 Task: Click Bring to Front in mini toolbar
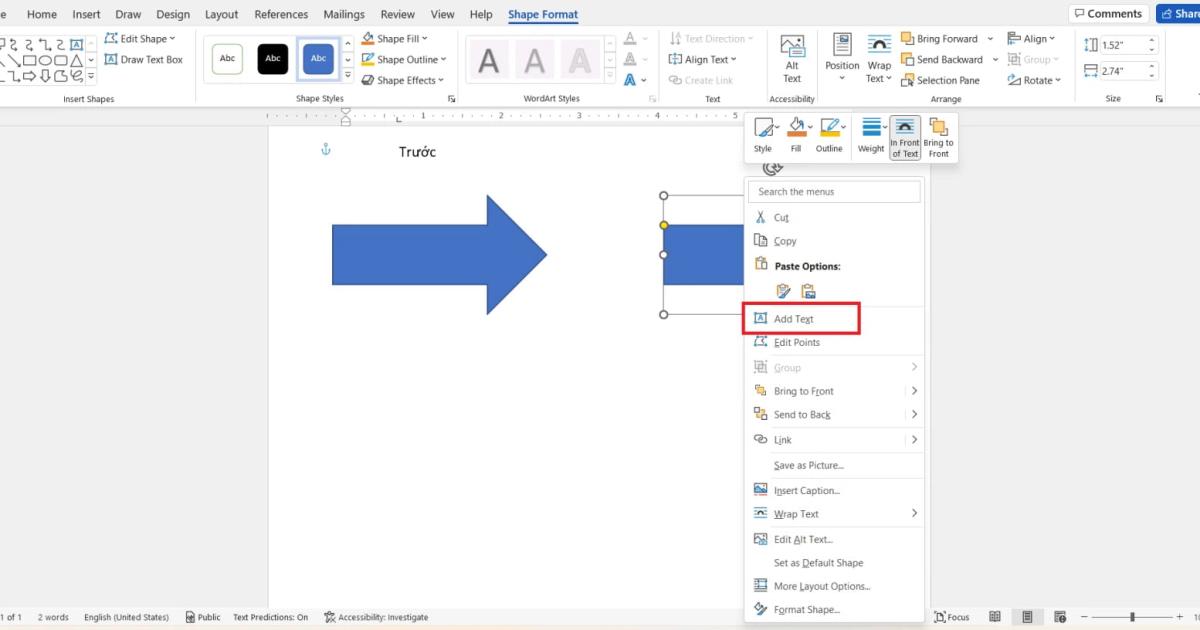click(938, 137)
